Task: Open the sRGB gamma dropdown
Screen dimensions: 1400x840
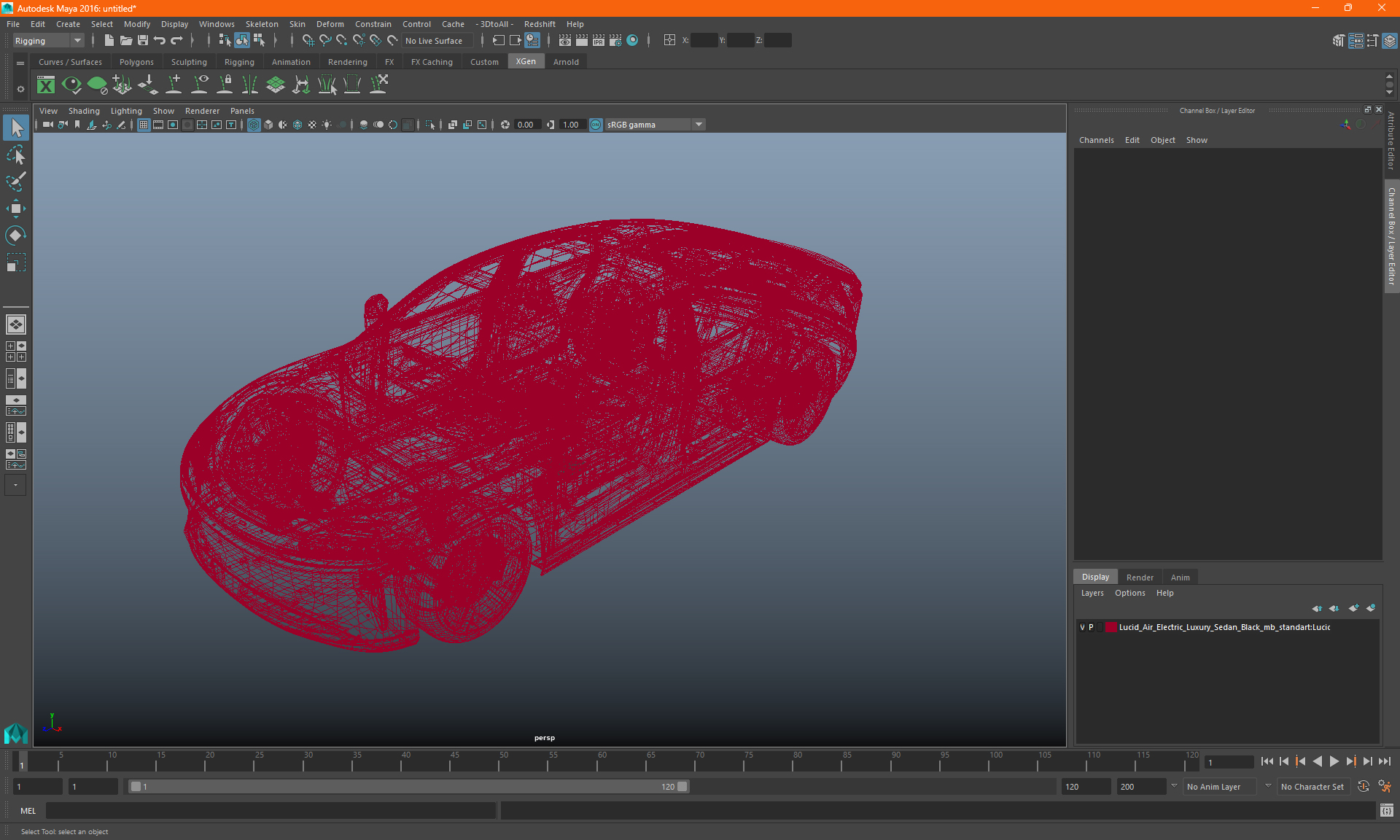Action: [655, 125]
